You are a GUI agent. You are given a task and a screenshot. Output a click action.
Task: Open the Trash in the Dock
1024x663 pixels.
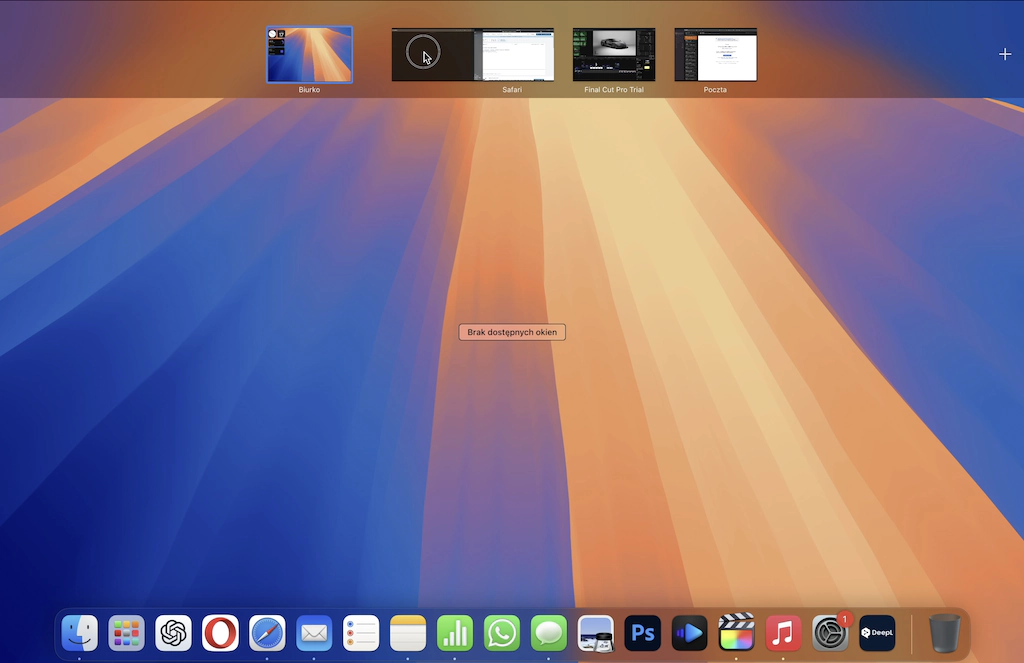pos(945,633)
